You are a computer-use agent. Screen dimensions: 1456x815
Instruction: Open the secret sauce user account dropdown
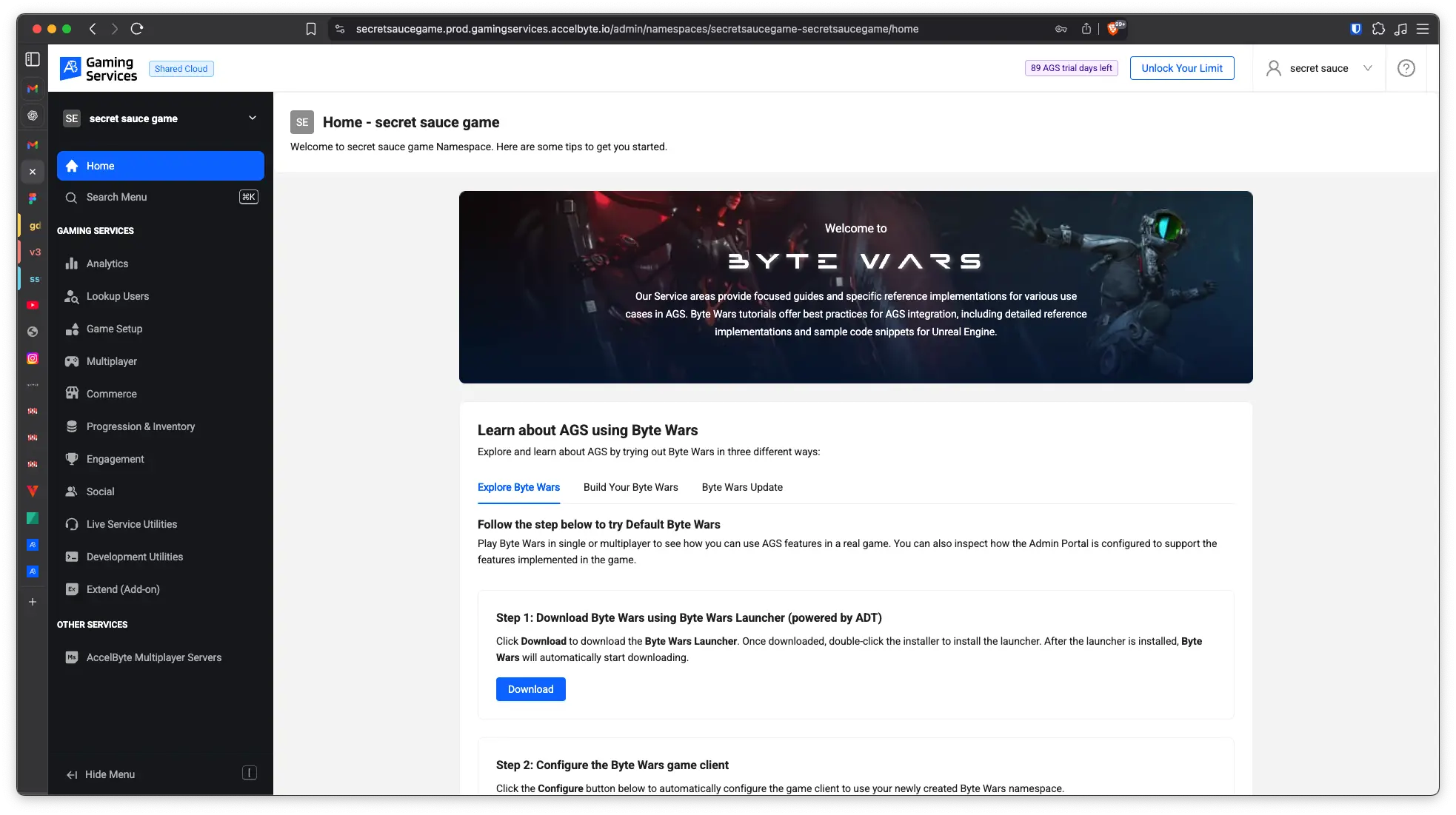click(1319, 68)
